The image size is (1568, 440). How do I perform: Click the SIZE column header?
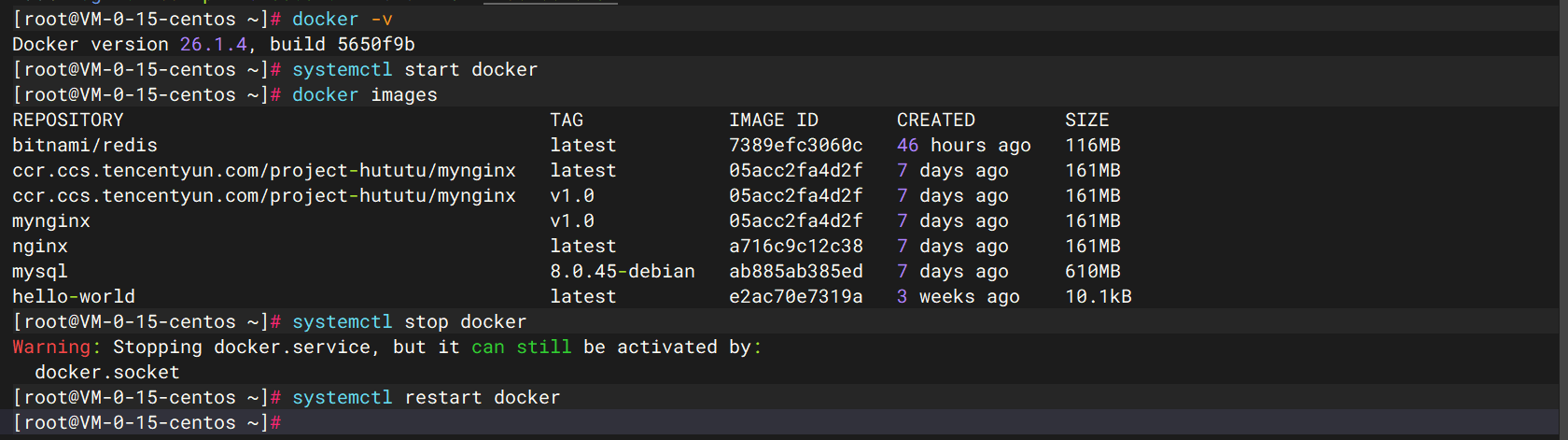[x=1087, y=120]
